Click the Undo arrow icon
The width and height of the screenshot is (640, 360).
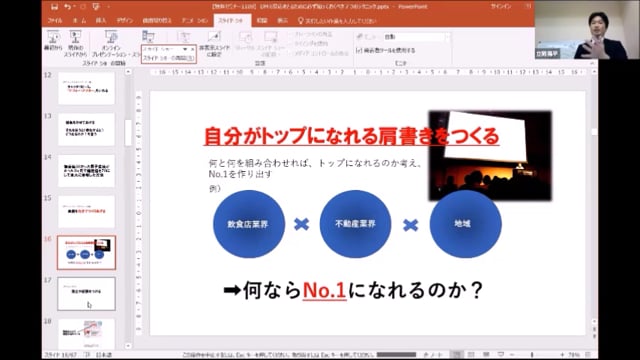(x=67, y=7)
